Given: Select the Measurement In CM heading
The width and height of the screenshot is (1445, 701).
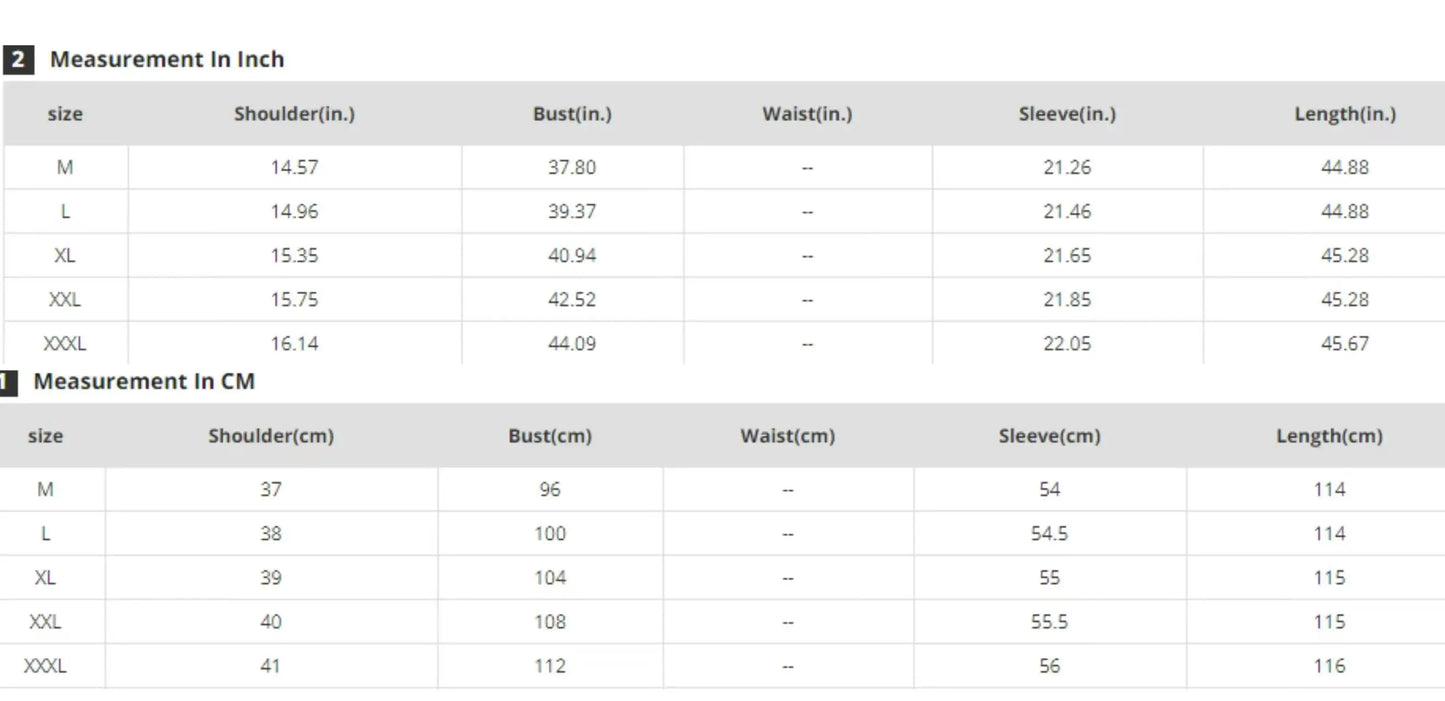Looking at the screenshot, I should pos(144,381).
